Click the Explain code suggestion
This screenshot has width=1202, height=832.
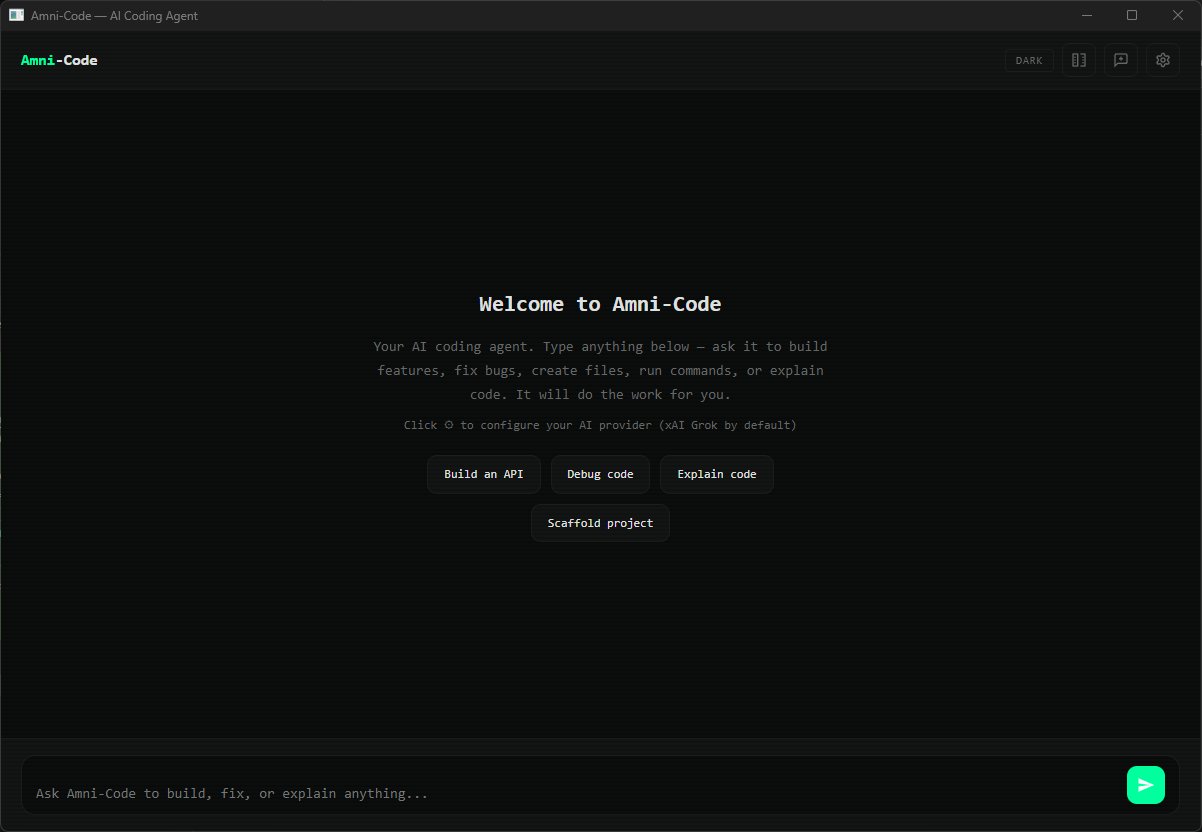tap(716, 474)
